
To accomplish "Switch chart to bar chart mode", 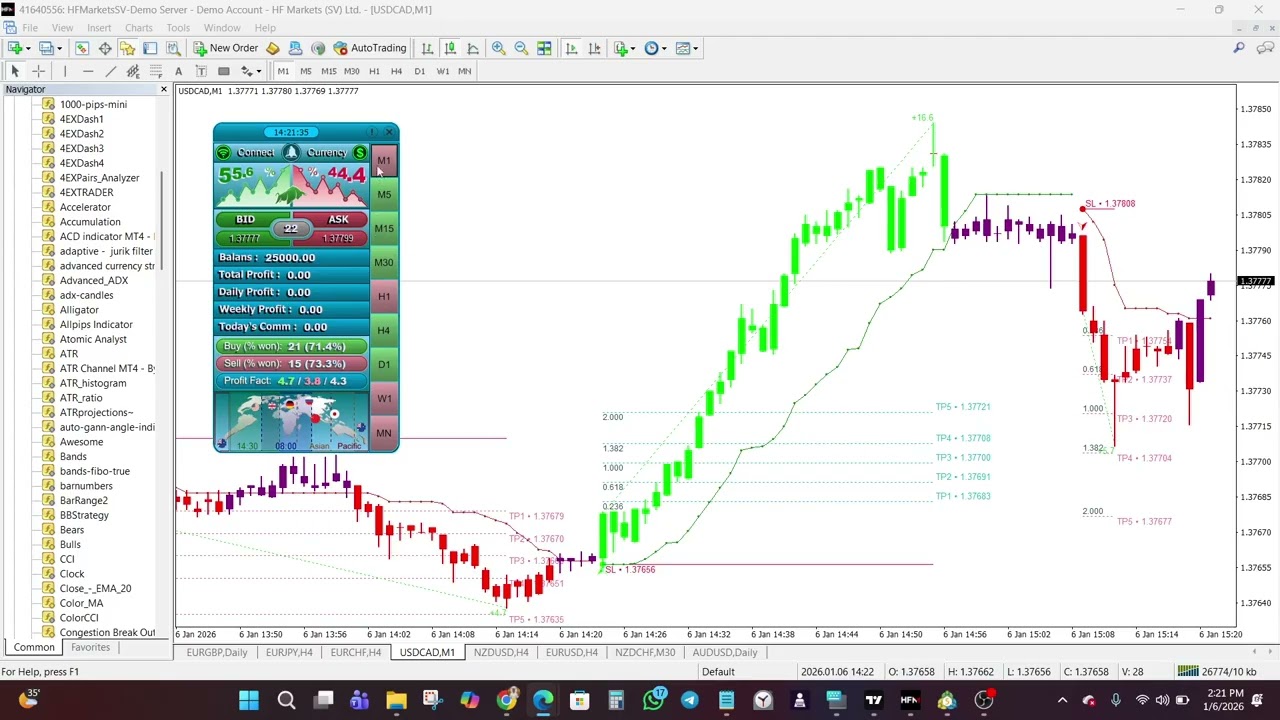I will [427, 48].
